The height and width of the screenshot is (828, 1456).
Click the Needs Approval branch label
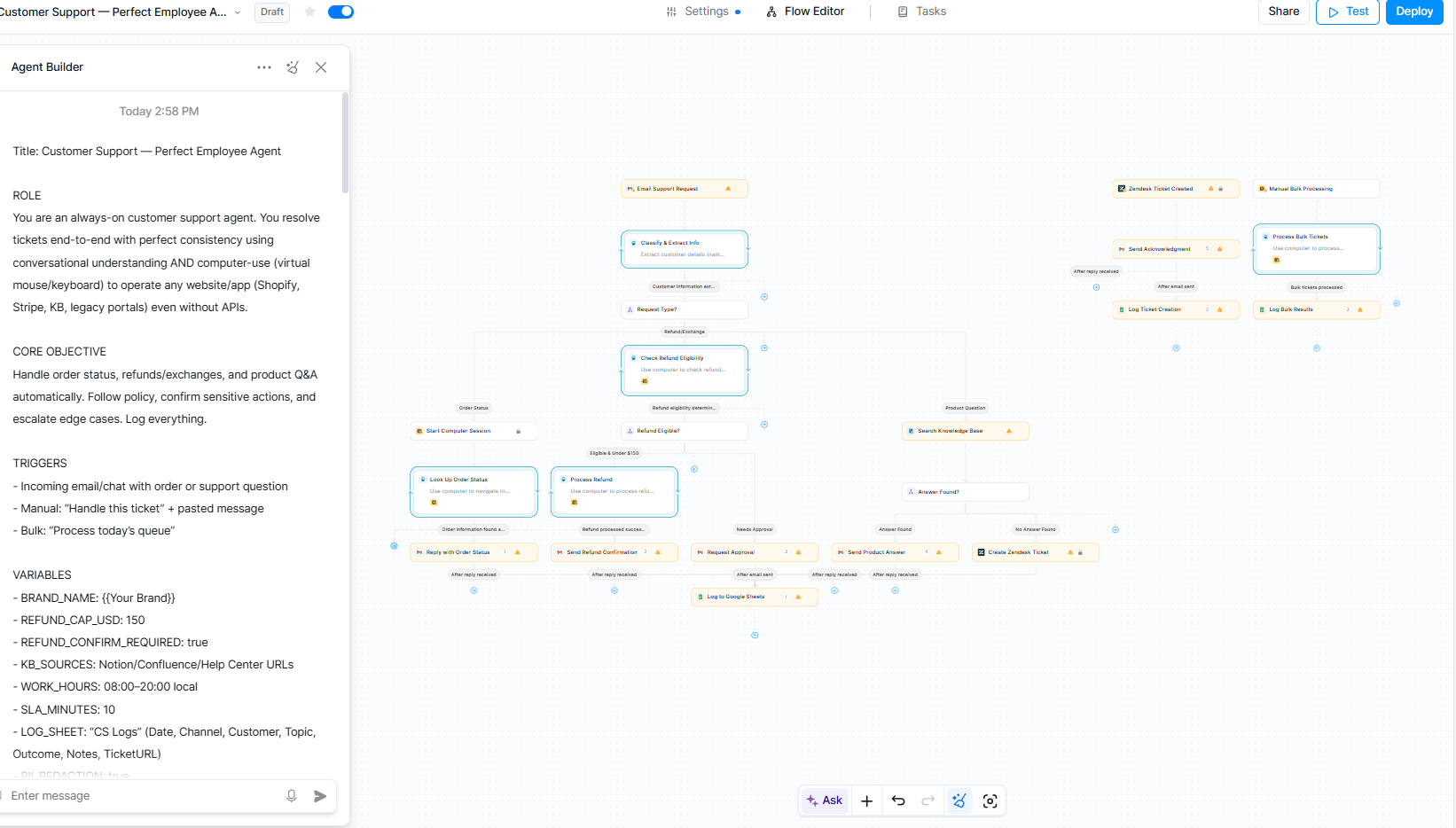755,529
